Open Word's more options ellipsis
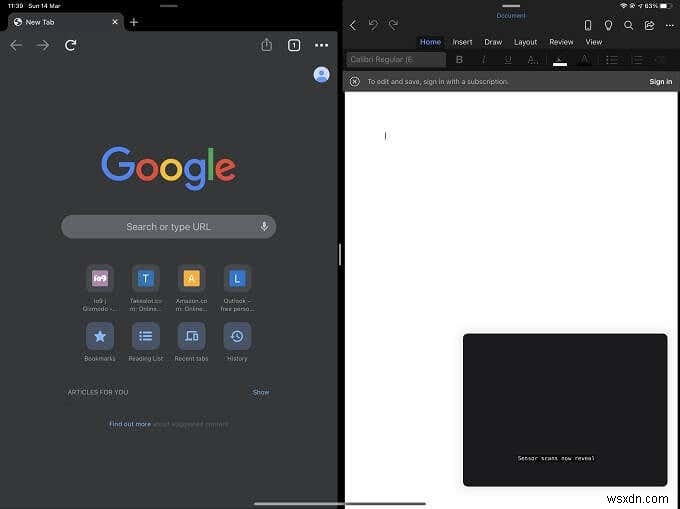The image size is (680, 509). click(x=670, y=26)
